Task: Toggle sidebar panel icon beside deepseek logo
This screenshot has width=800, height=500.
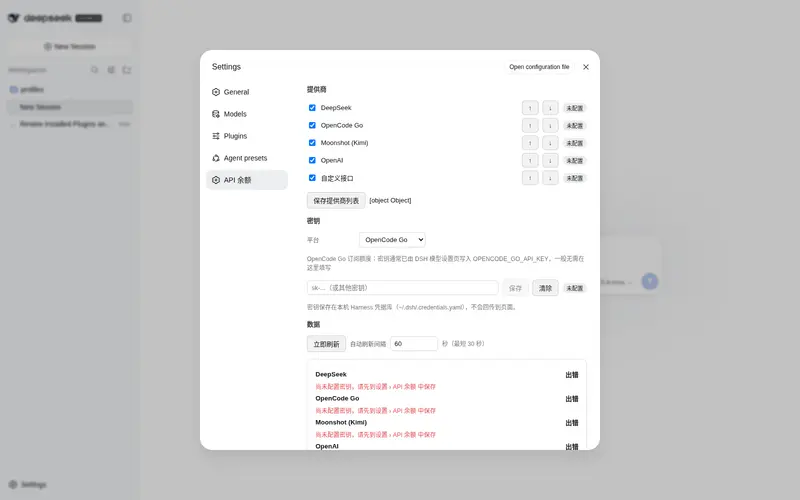Action: point(127,18)
